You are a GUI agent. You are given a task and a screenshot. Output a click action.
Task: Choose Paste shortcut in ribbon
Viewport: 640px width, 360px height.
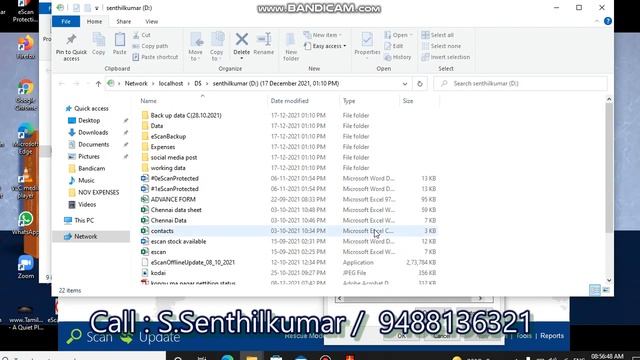pyautogui.click(x=156, y=57)
